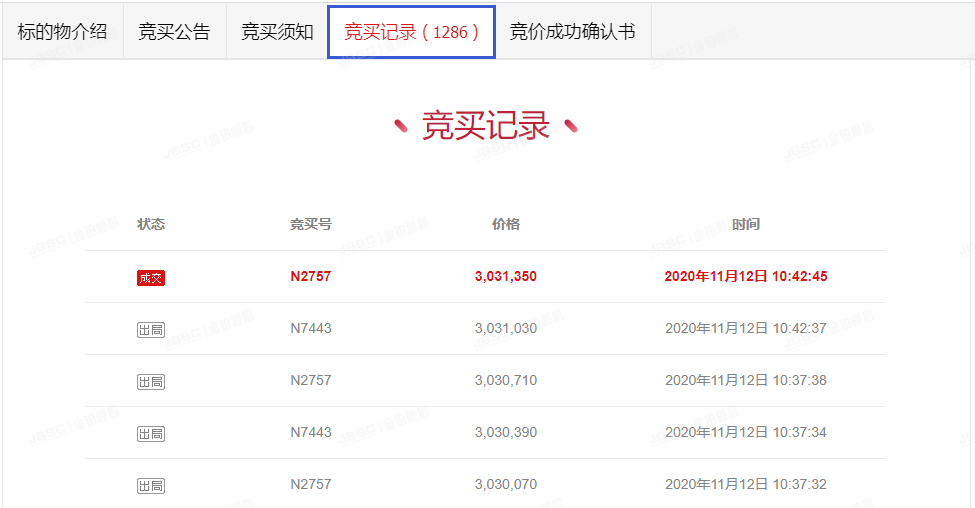This screenshot has width=975, height=508.
Task: Click 出局 badge for the 3,030,390 bid
Action: [x=150, y=433]
